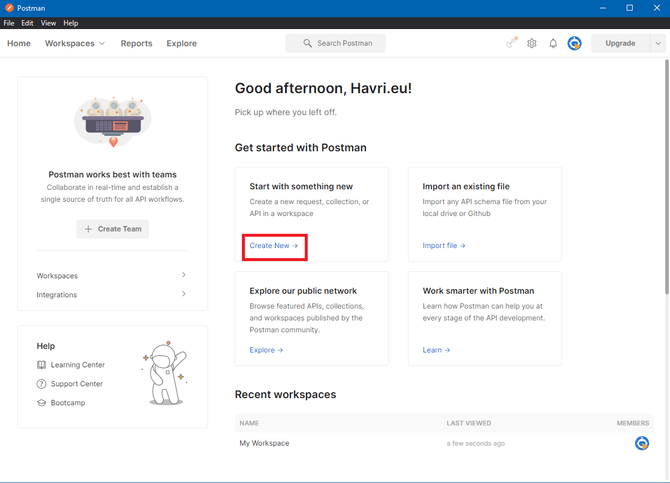
Task: Open the Reports tab
Action: (136, 43)
